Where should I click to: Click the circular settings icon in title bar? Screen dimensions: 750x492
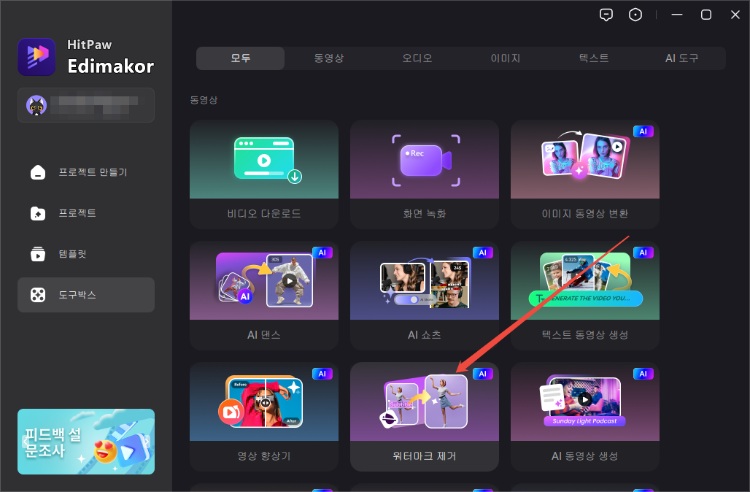tap(635, 15)
